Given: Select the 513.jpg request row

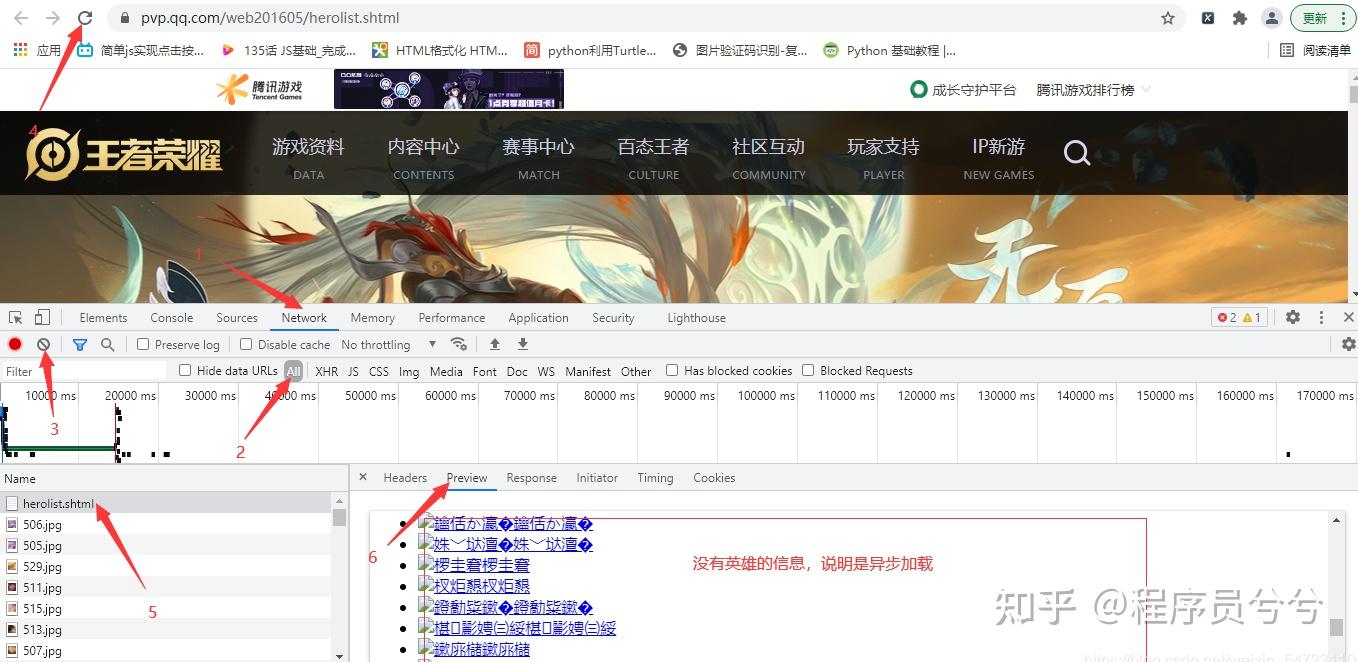Looking at the screenshot, I should pyautogui.click(x=165, y=630).
